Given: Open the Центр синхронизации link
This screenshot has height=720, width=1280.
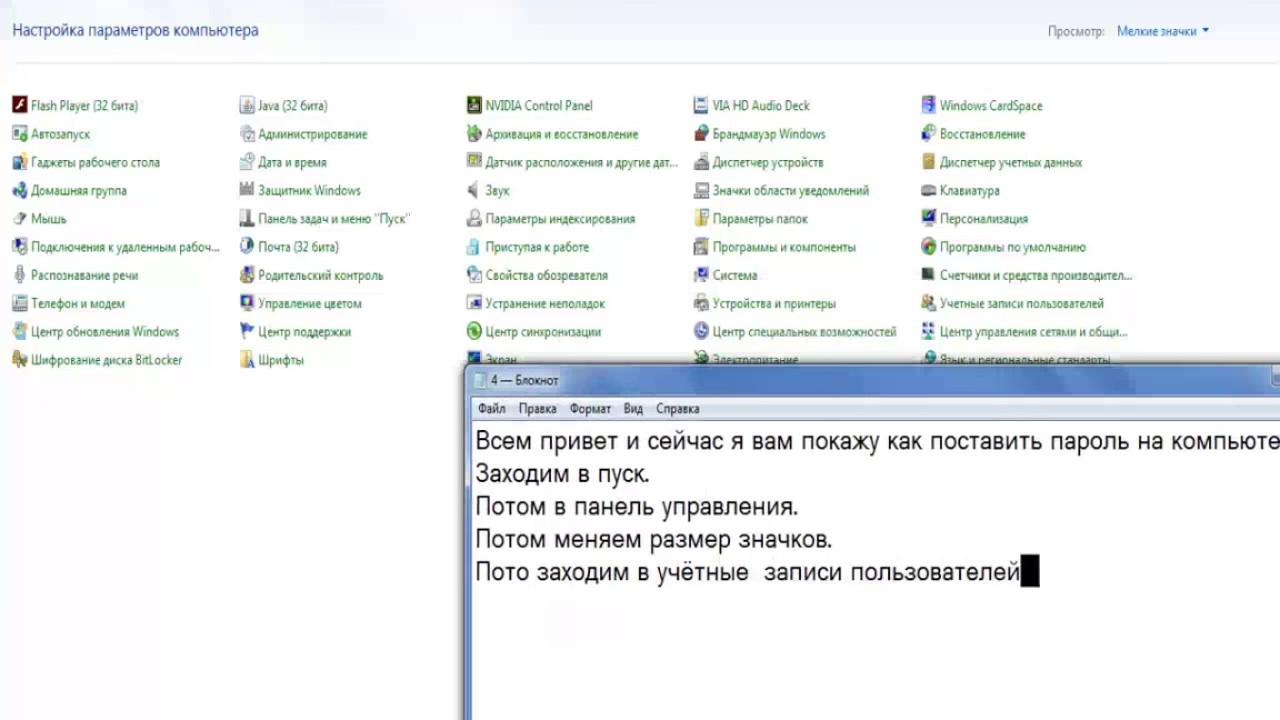Looking at the screenshot, I should point(543,332).
